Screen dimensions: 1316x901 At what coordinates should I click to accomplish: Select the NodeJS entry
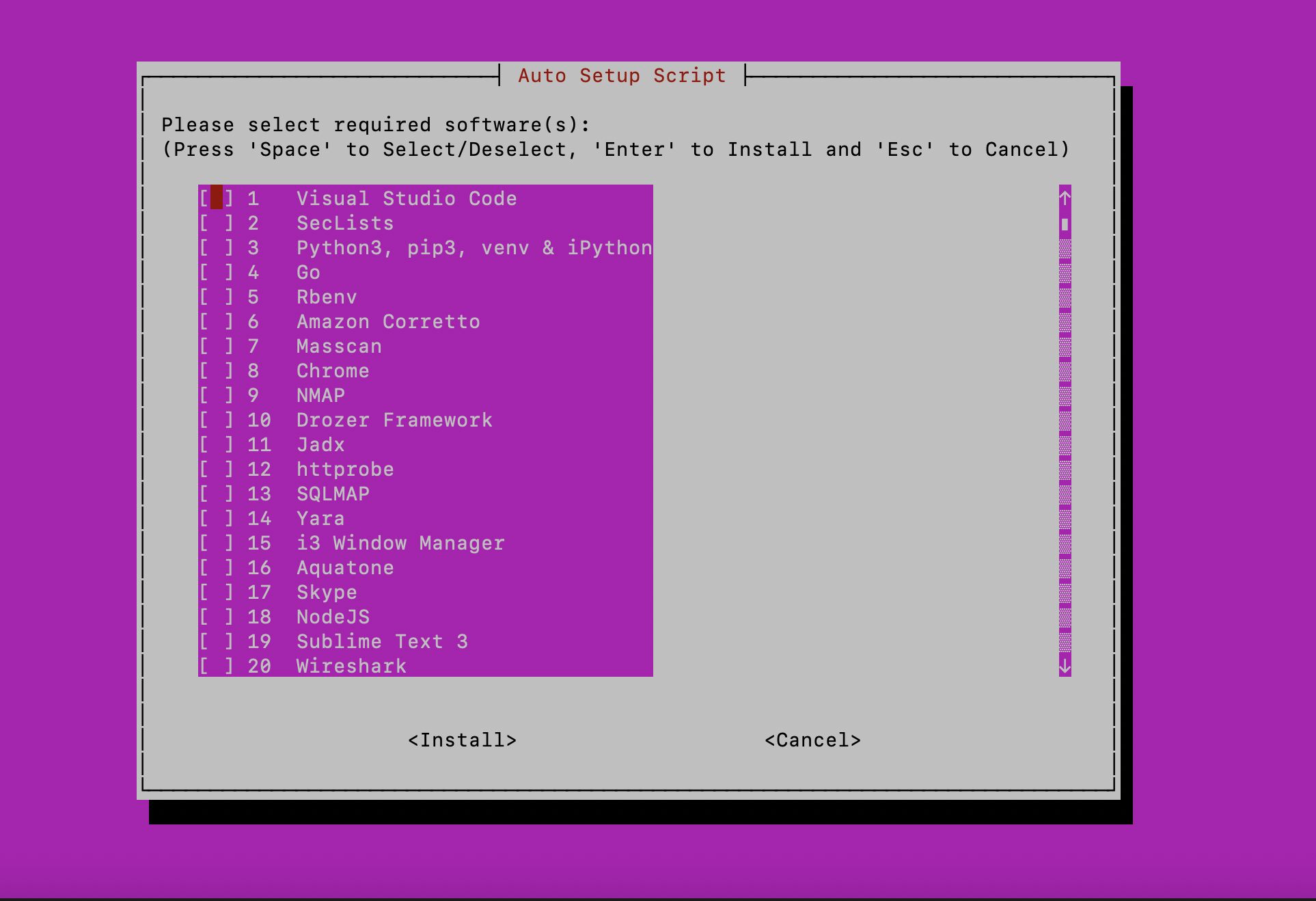click(x=425, y=617)
